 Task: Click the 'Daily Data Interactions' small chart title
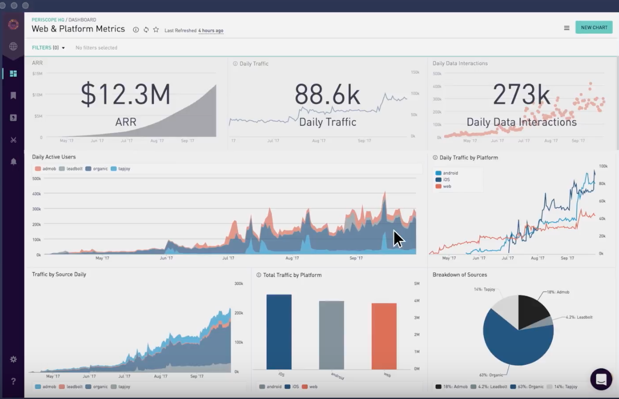point(460,63)
